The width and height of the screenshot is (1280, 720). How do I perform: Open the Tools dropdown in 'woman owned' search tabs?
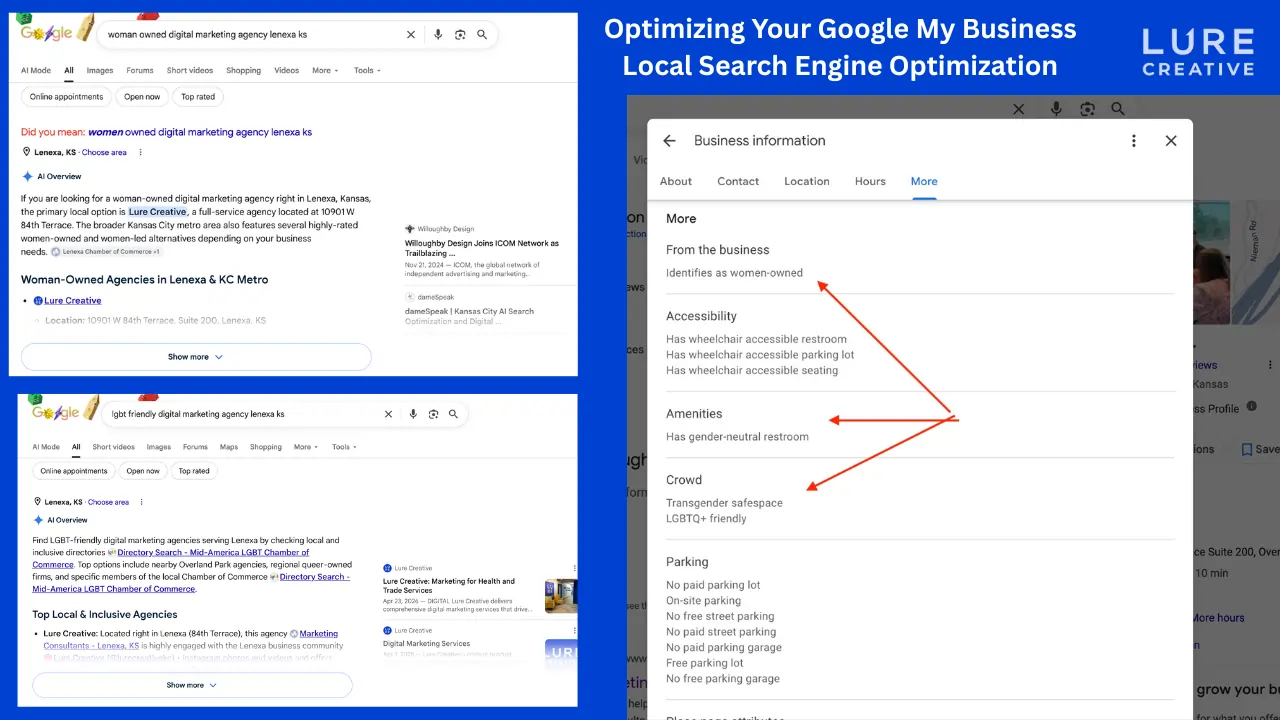pyautogui.click(x=367, y=70)
